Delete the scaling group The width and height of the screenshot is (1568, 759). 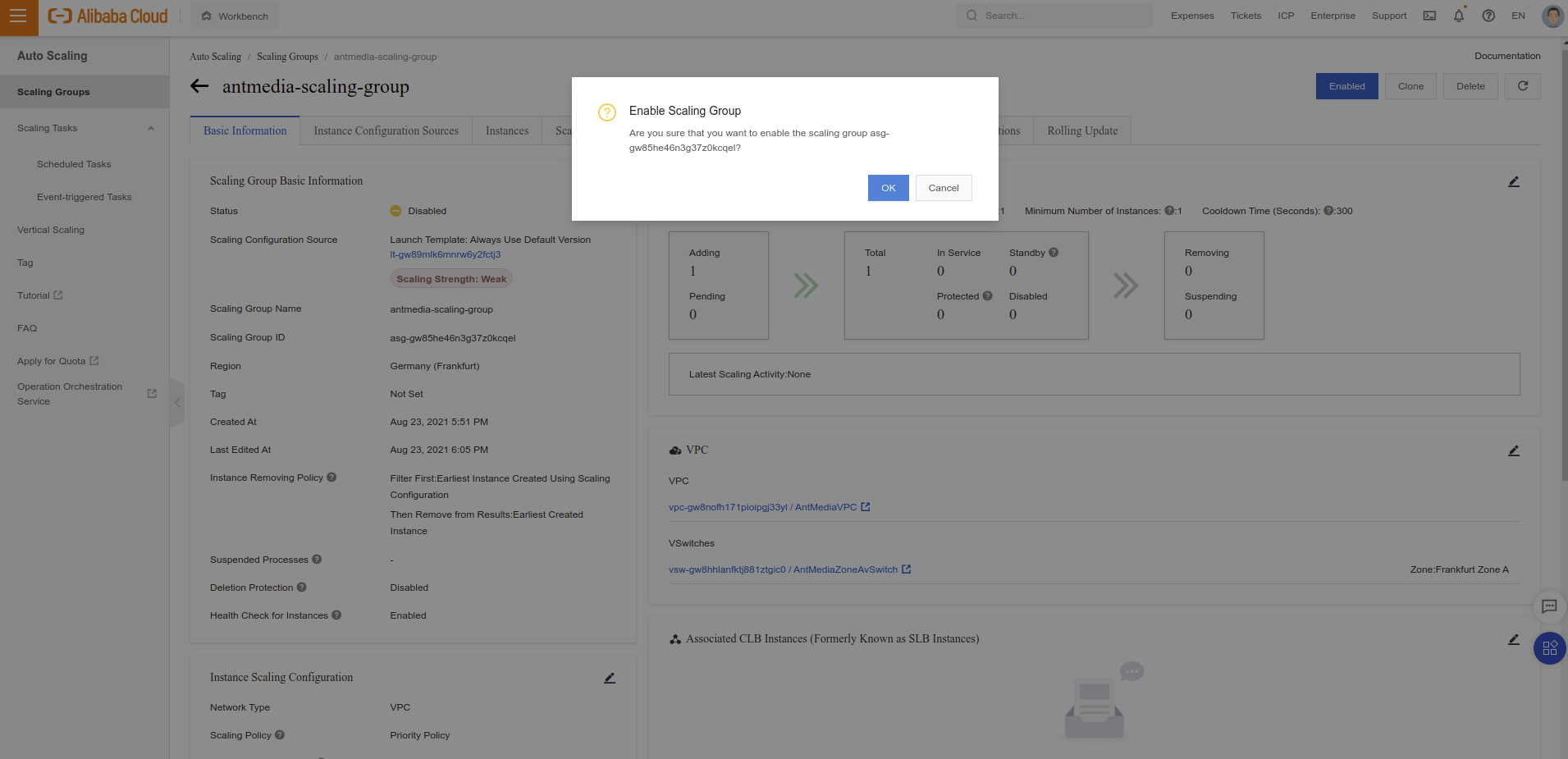[x=1470, y=86]
